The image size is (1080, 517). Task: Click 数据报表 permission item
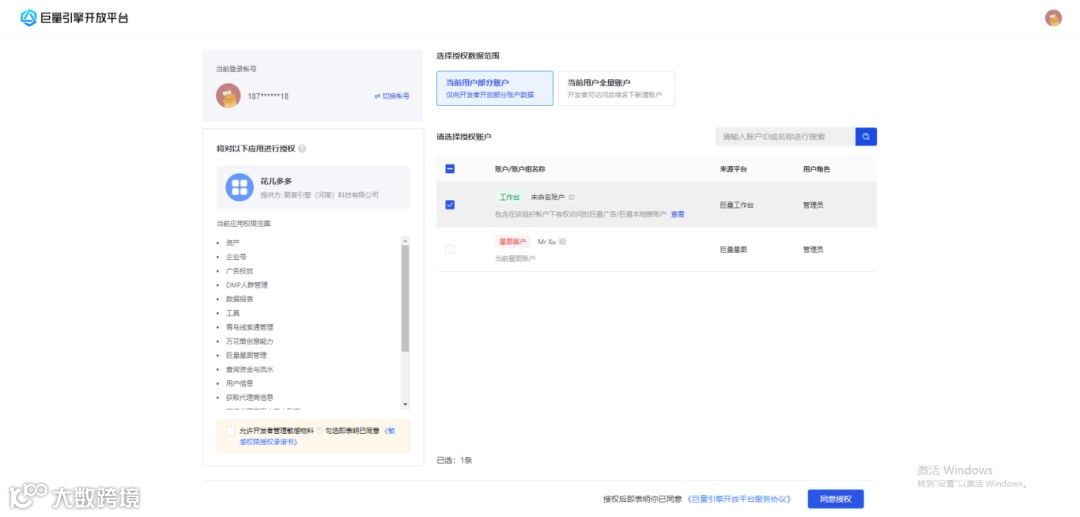pos(240,299)
